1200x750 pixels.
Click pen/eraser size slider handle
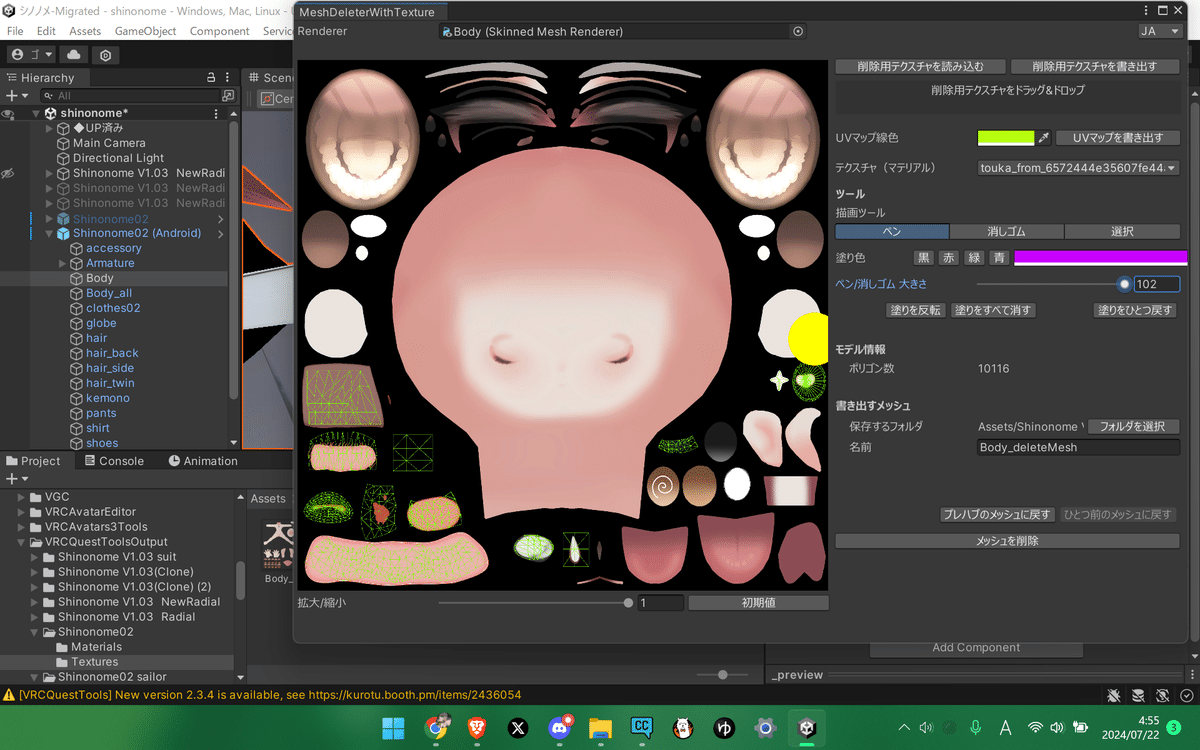point(1124,284)
